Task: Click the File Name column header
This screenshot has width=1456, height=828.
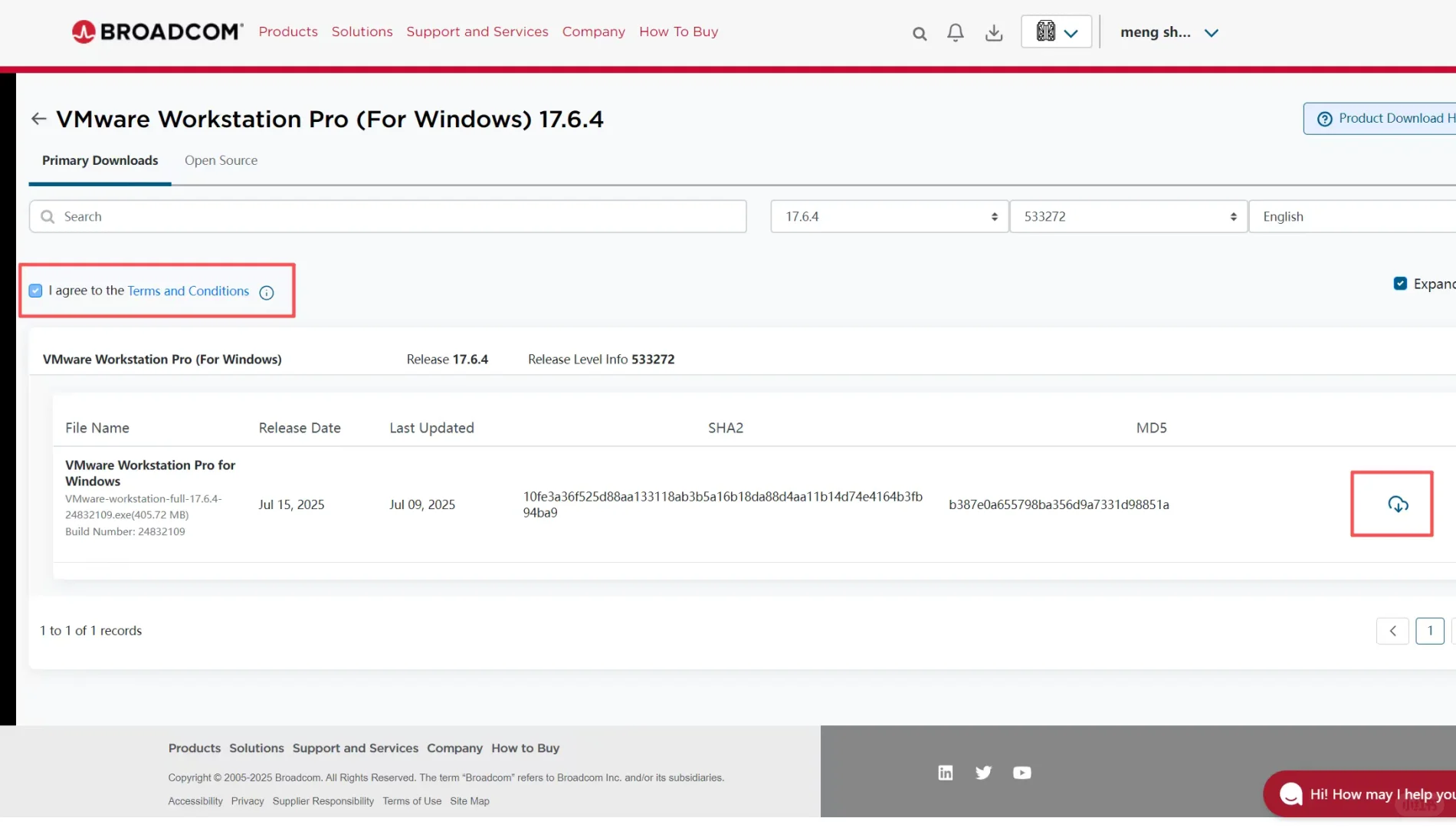Action: click(97, 428)
